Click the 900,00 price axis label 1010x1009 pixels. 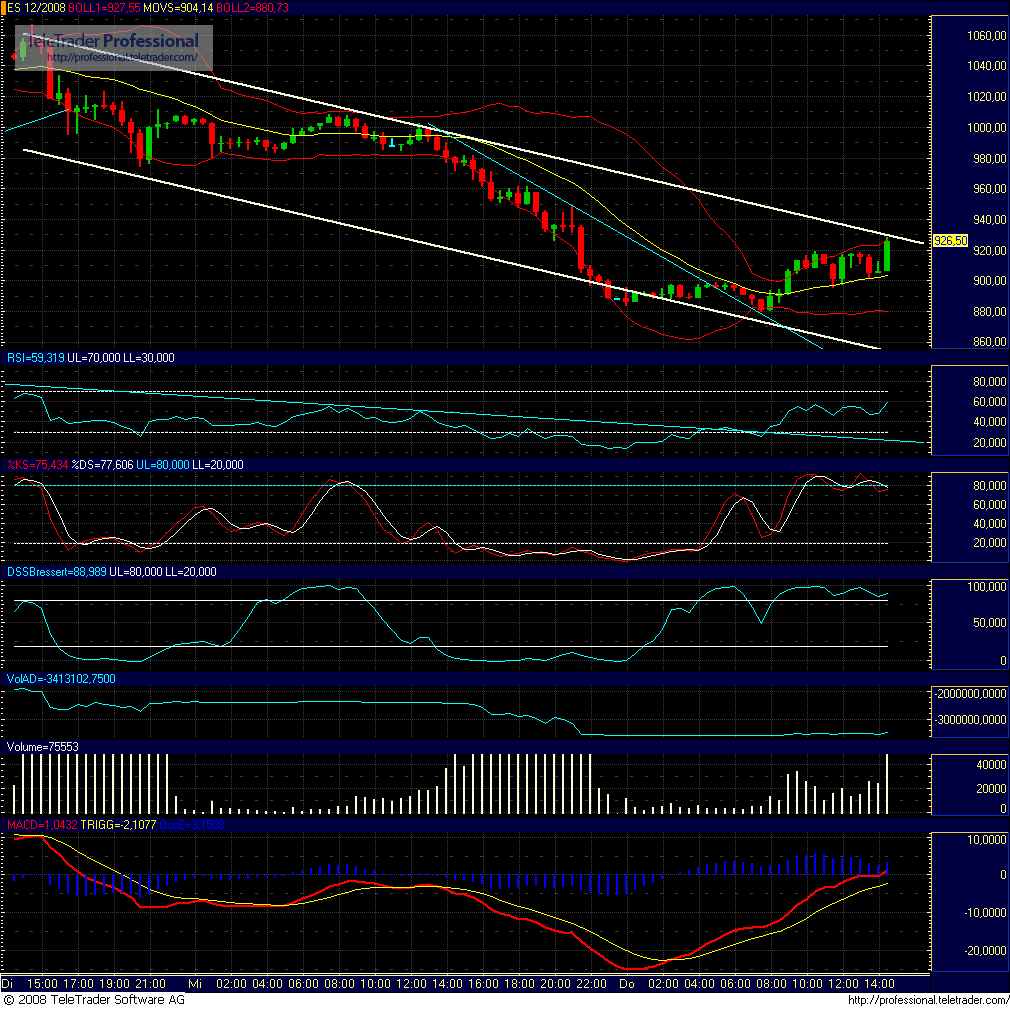click(989, 281)
